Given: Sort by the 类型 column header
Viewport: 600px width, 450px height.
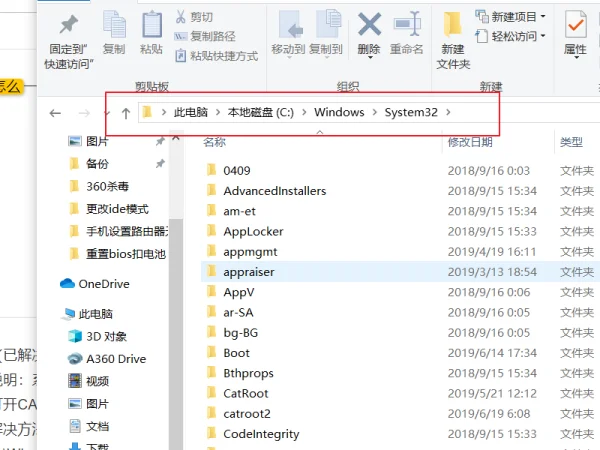Looking at the screenshot, I should [571, 142].
